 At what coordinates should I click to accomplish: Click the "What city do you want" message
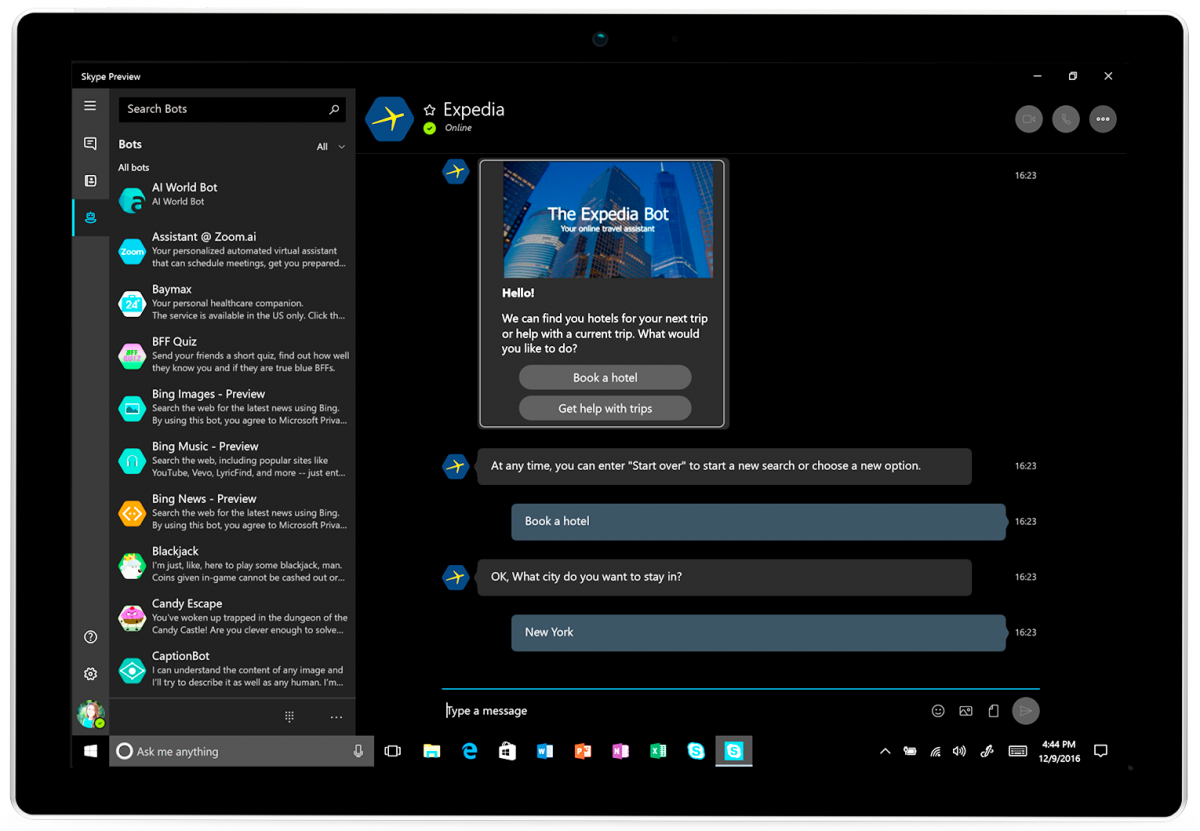pyautogui.click(x=724, y=577)
